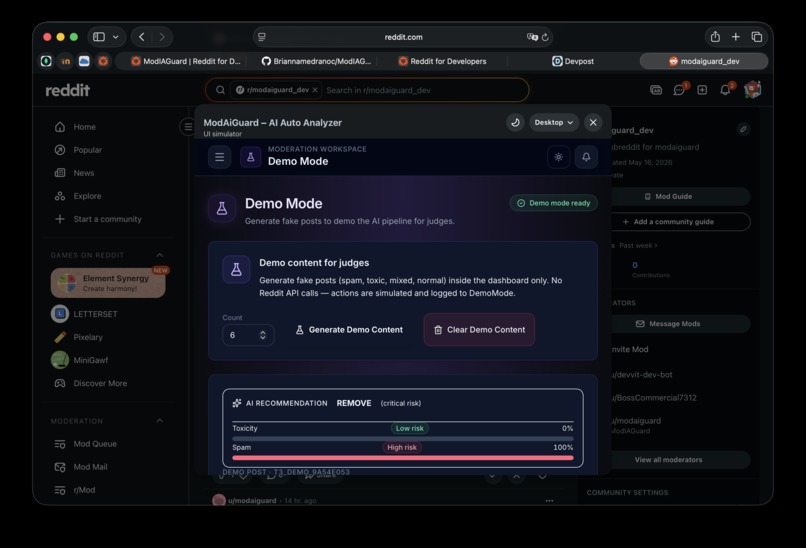Toggle the sun brightness theme button

(558, 157)
